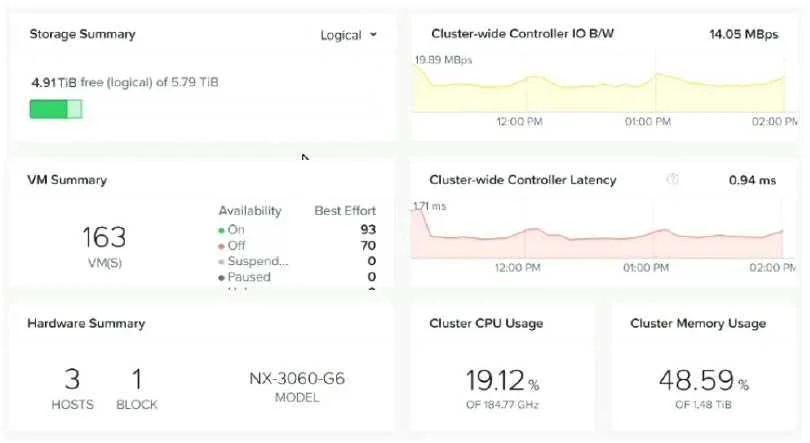Screen dimensions: 810x443
Task: Click the green On status dot
Action: [x=221, y=230]
